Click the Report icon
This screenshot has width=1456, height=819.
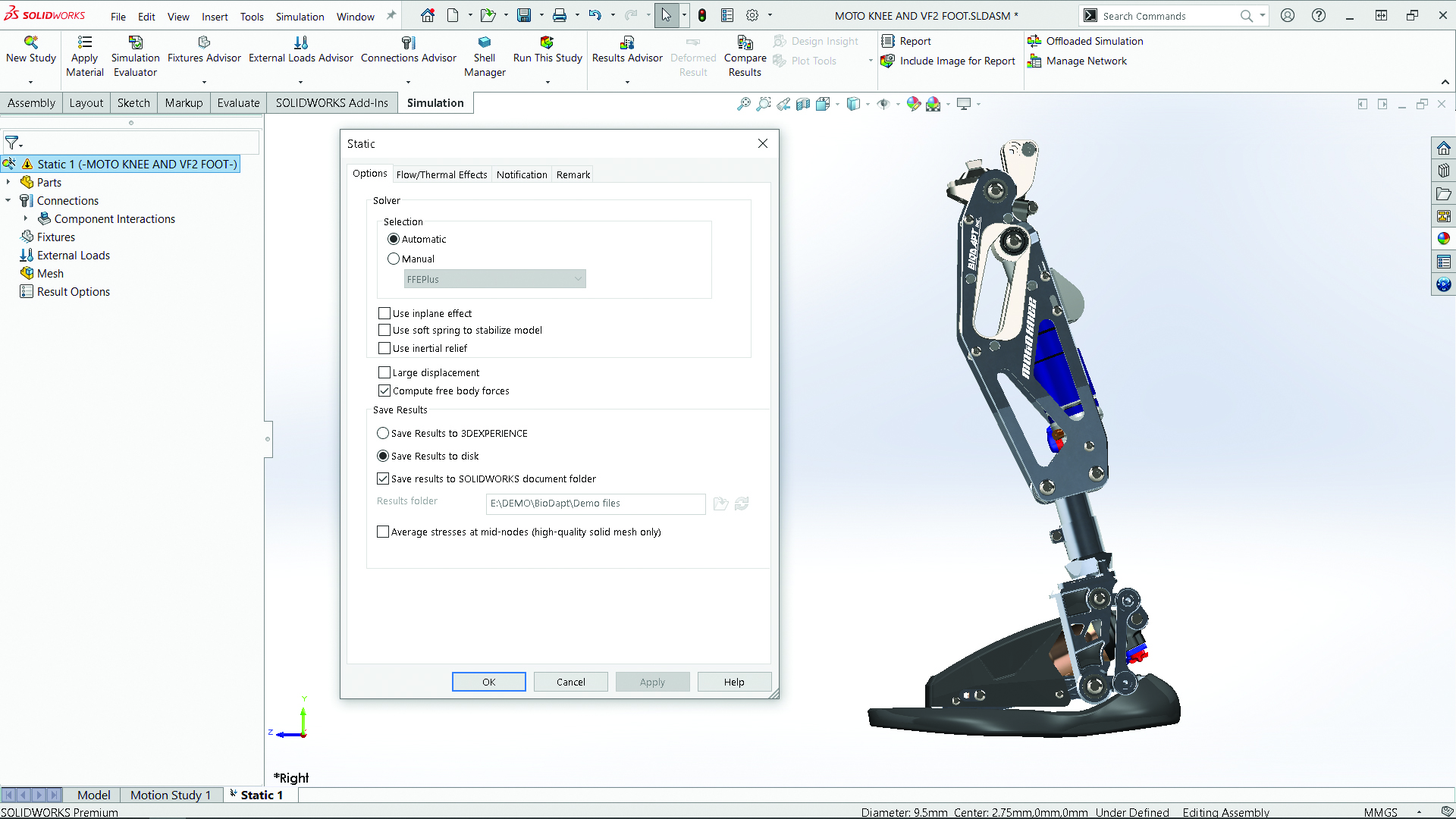pyautogui.click(x=888, y=41)
